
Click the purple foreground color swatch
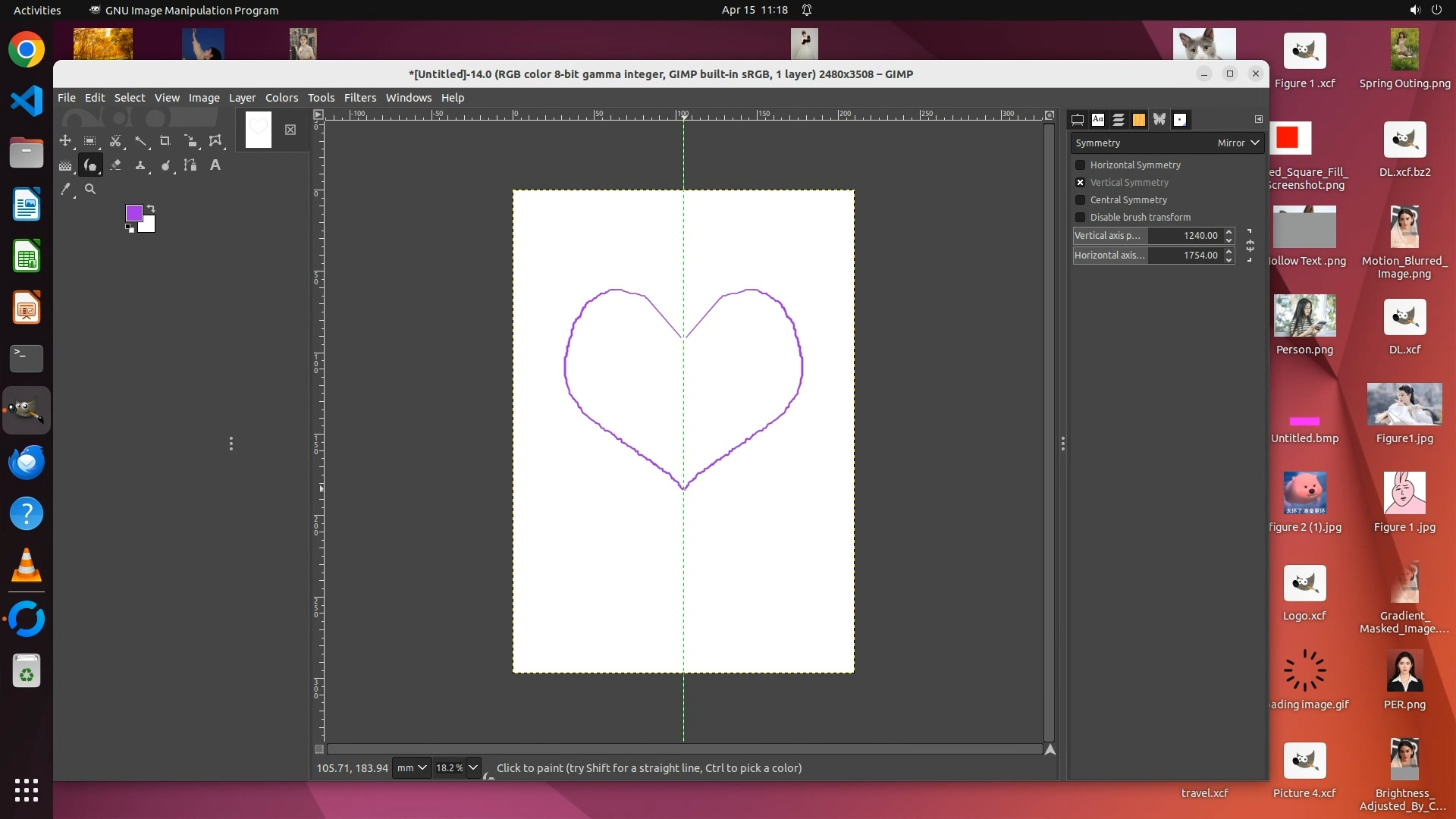pyautogui.click(x=133, y=213)
